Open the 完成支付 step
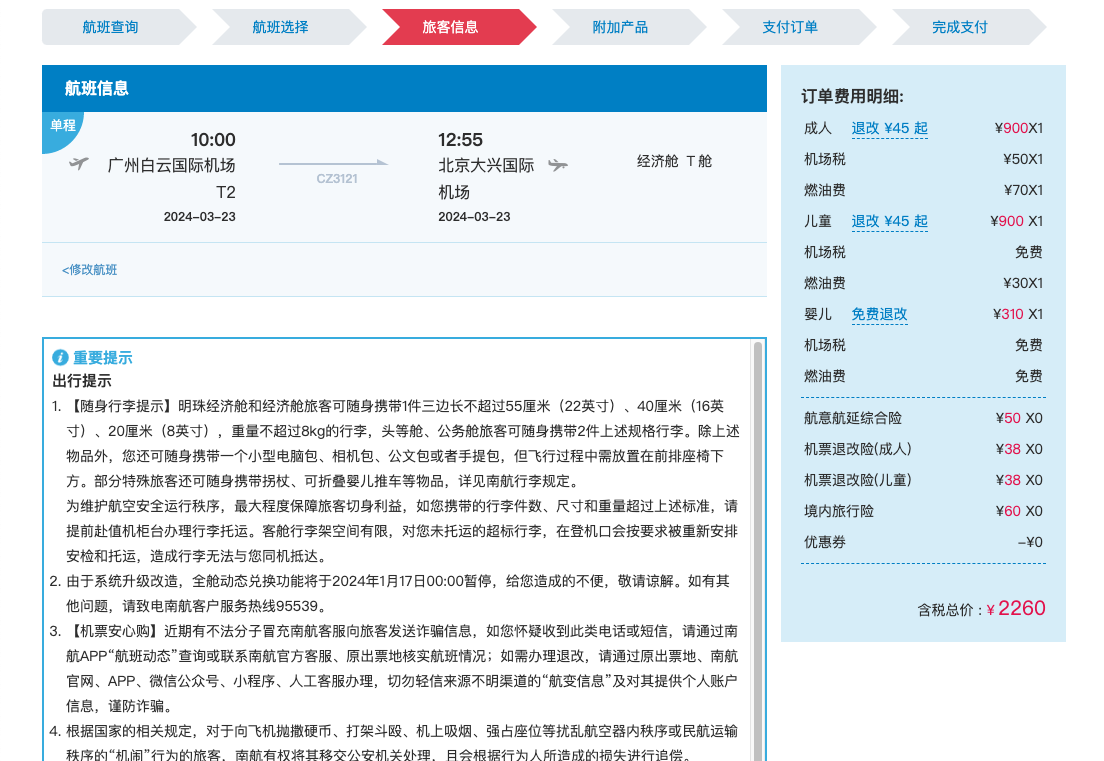The image size is (1104, 761). pos(960,27)
